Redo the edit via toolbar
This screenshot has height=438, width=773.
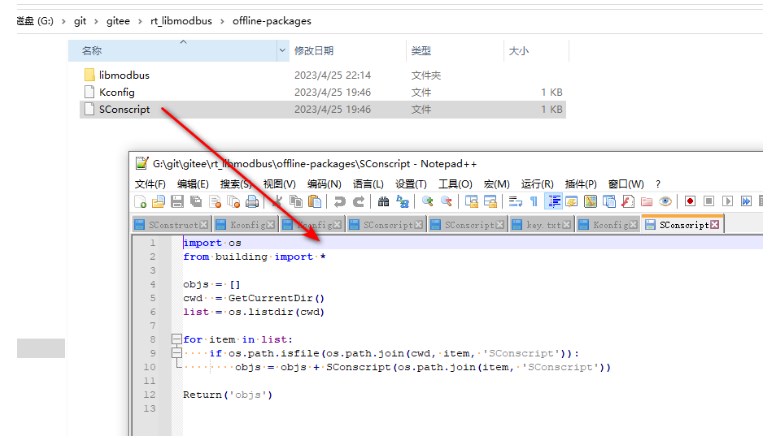(x=358, y=202)
